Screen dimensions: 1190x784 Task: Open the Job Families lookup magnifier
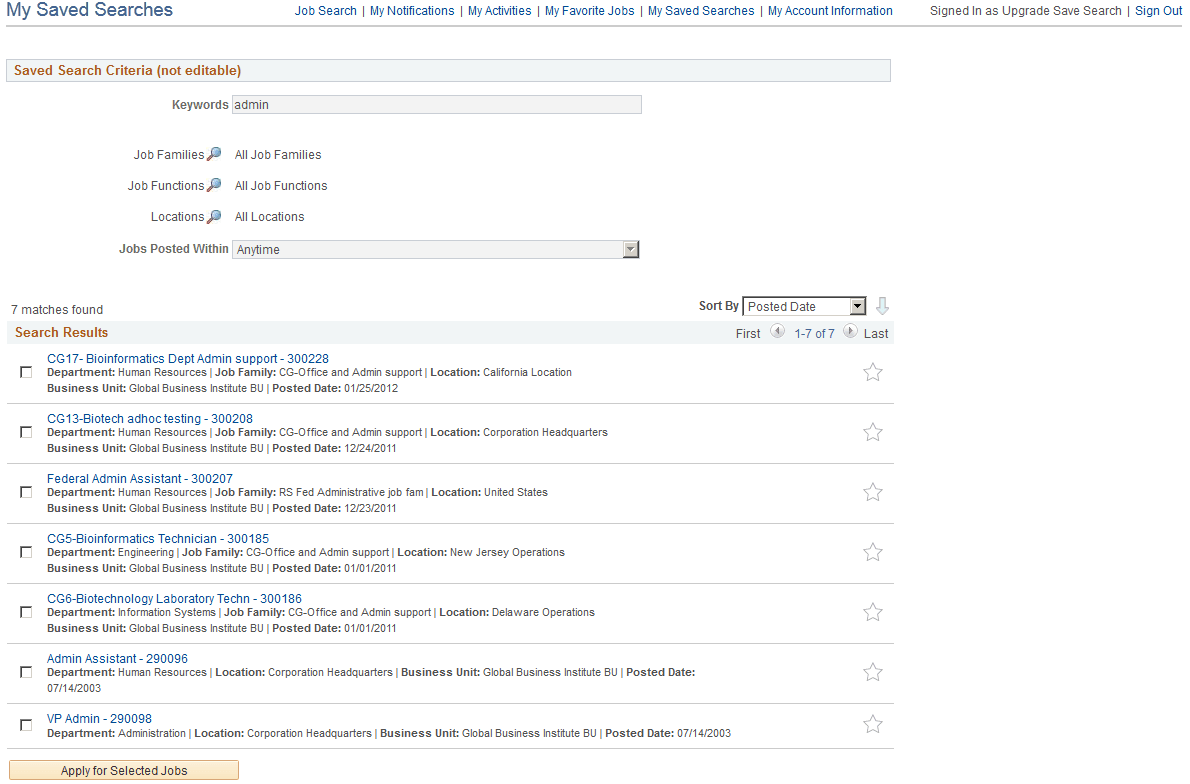pos(216,154)
